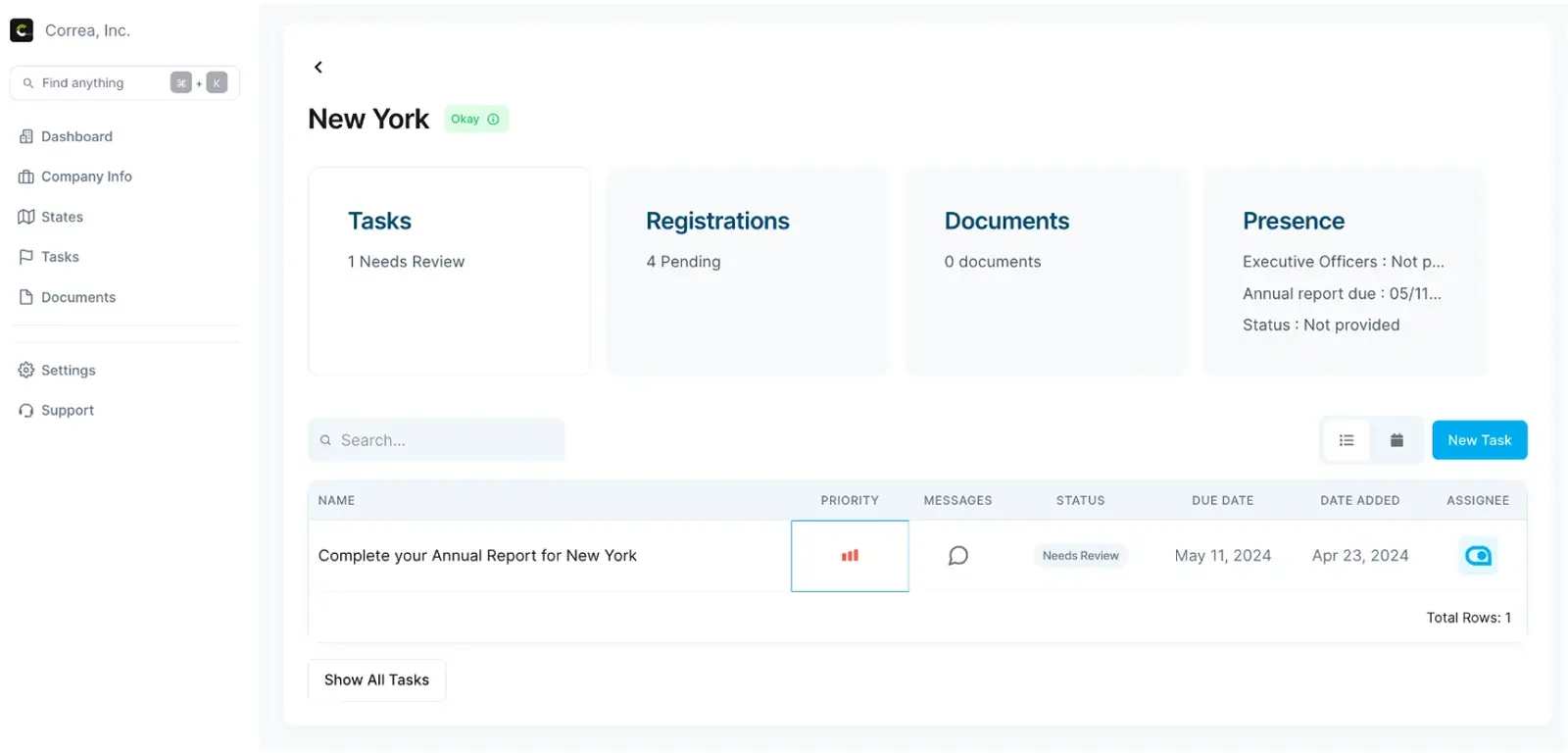The image size is (1568, 753).
Task: Sort by ASSIGNEE column header
Action: [x=1478, y=500]
